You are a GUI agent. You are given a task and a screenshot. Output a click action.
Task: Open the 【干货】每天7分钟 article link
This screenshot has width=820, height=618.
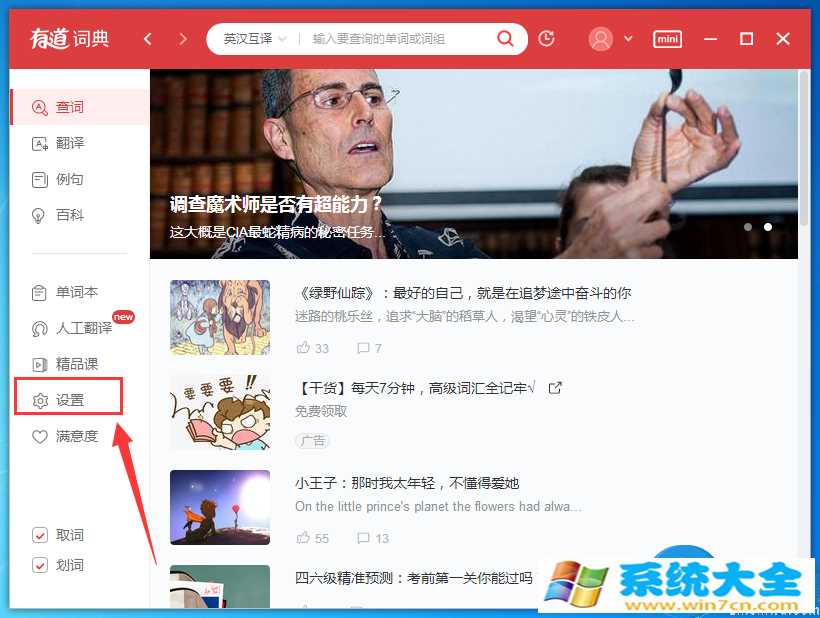coord(415,388)
